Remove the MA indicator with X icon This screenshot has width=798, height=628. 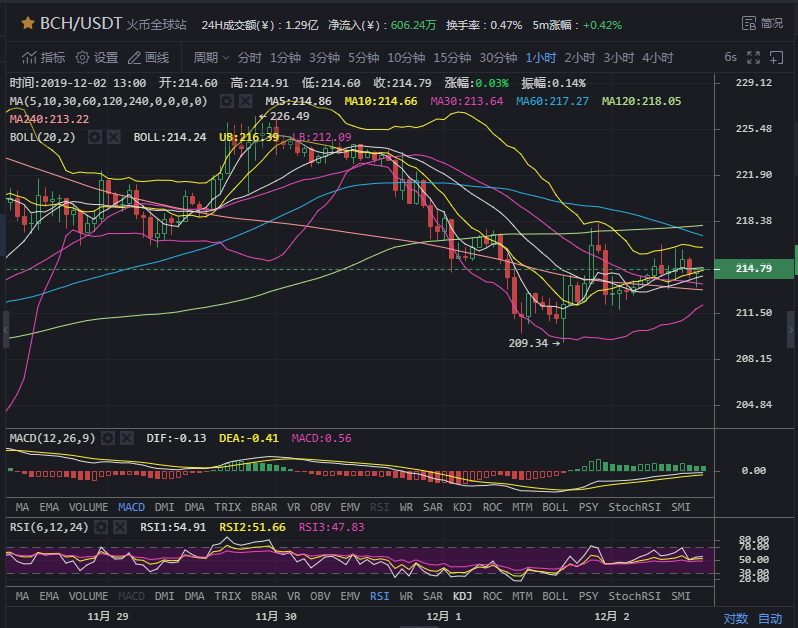click(x=245, y=101)
